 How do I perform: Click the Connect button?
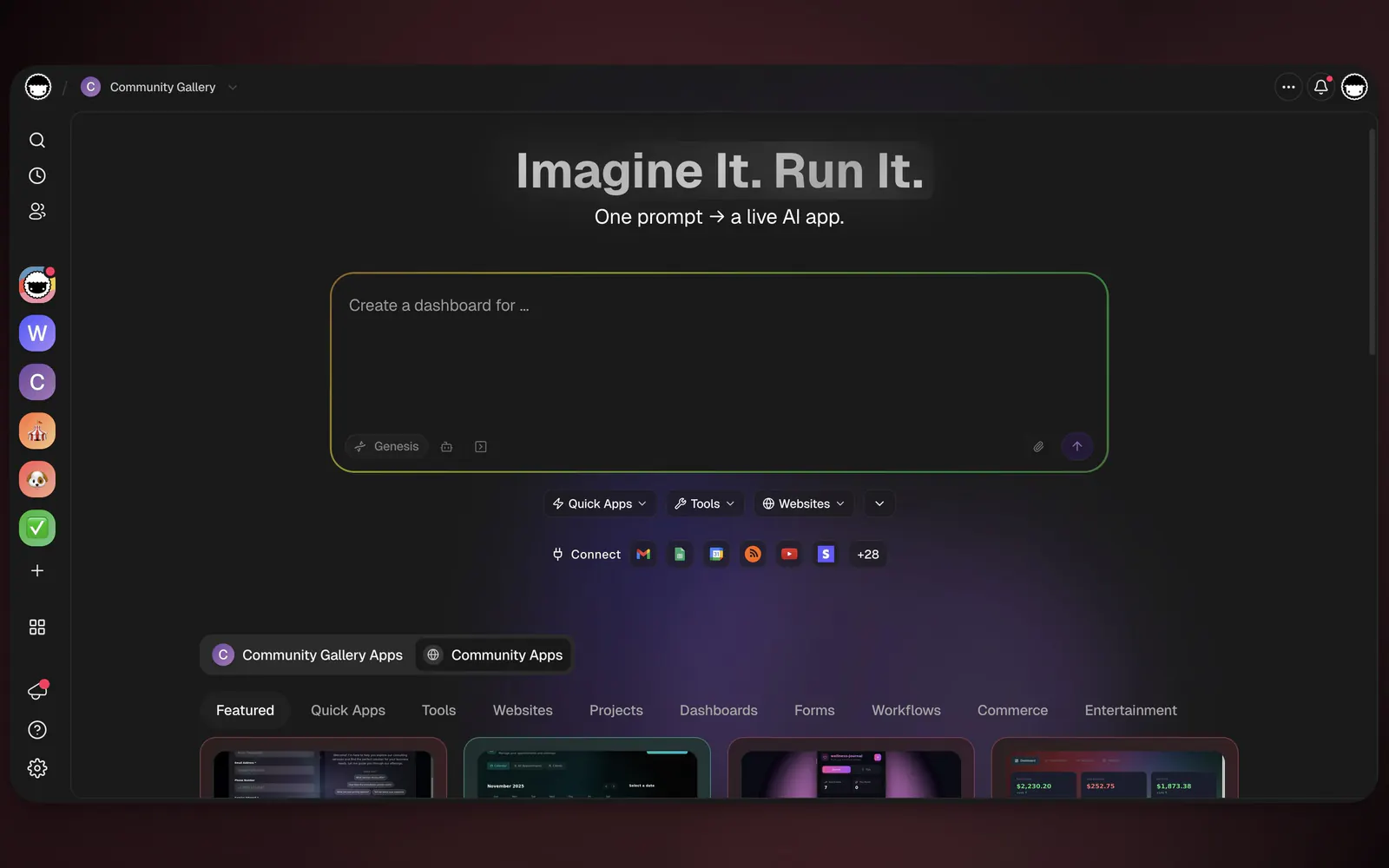(x=587, y=555)
